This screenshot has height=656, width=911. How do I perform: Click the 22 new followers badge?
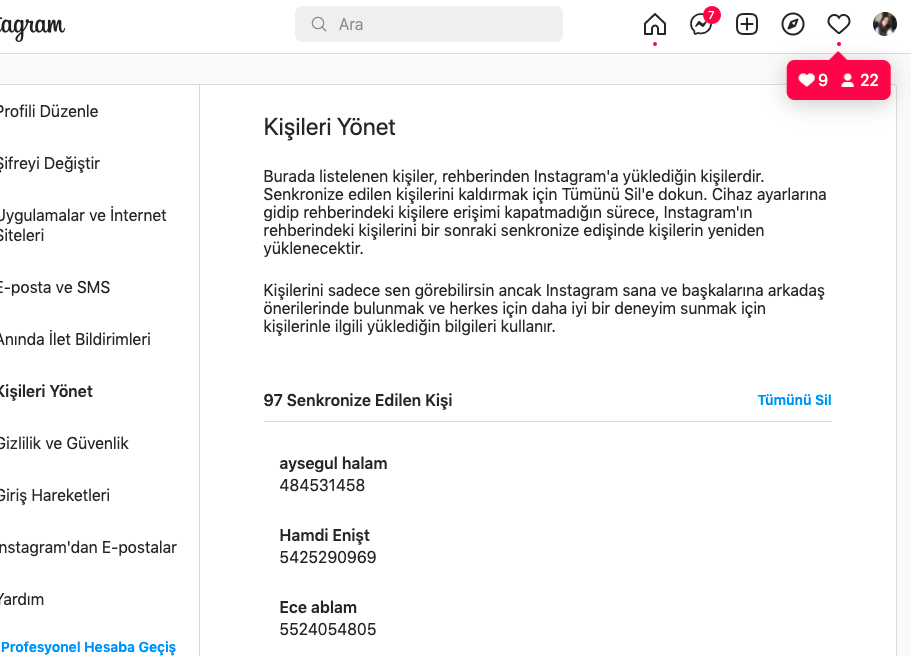click(x=860, y=80)
